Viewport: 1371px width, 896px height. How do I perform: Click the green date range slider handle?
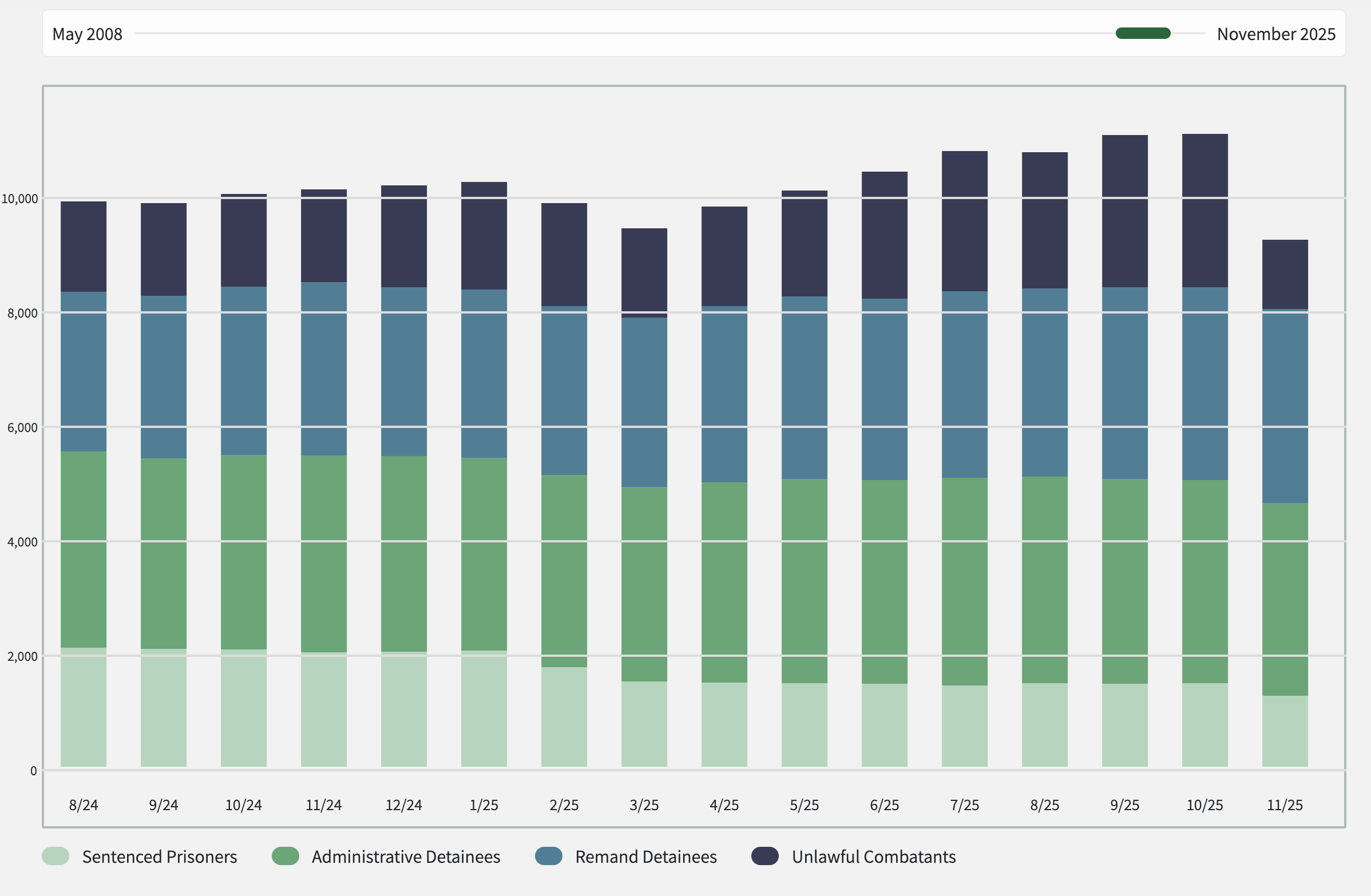click(x=1143, y=33)
